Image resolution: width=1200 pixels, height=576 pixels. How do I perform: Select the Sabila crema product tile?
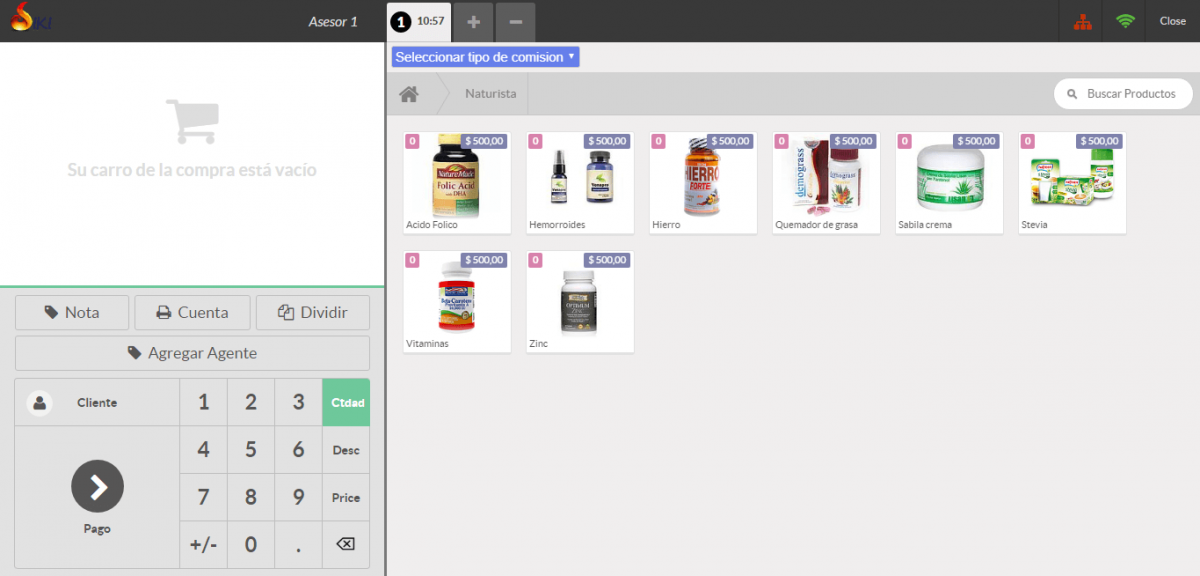click(949, 182)
